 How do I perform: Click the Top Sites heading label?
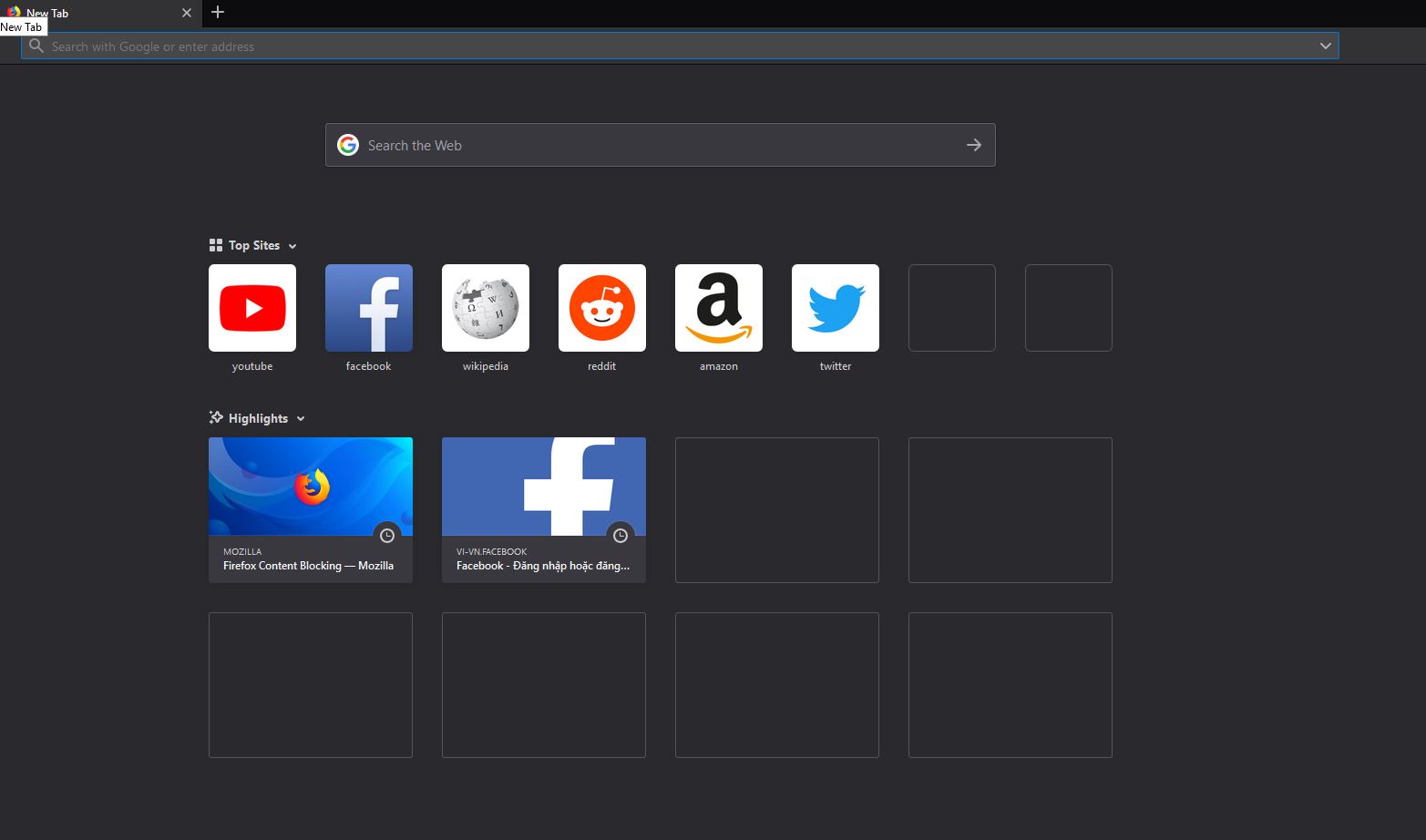click(254, 245)
